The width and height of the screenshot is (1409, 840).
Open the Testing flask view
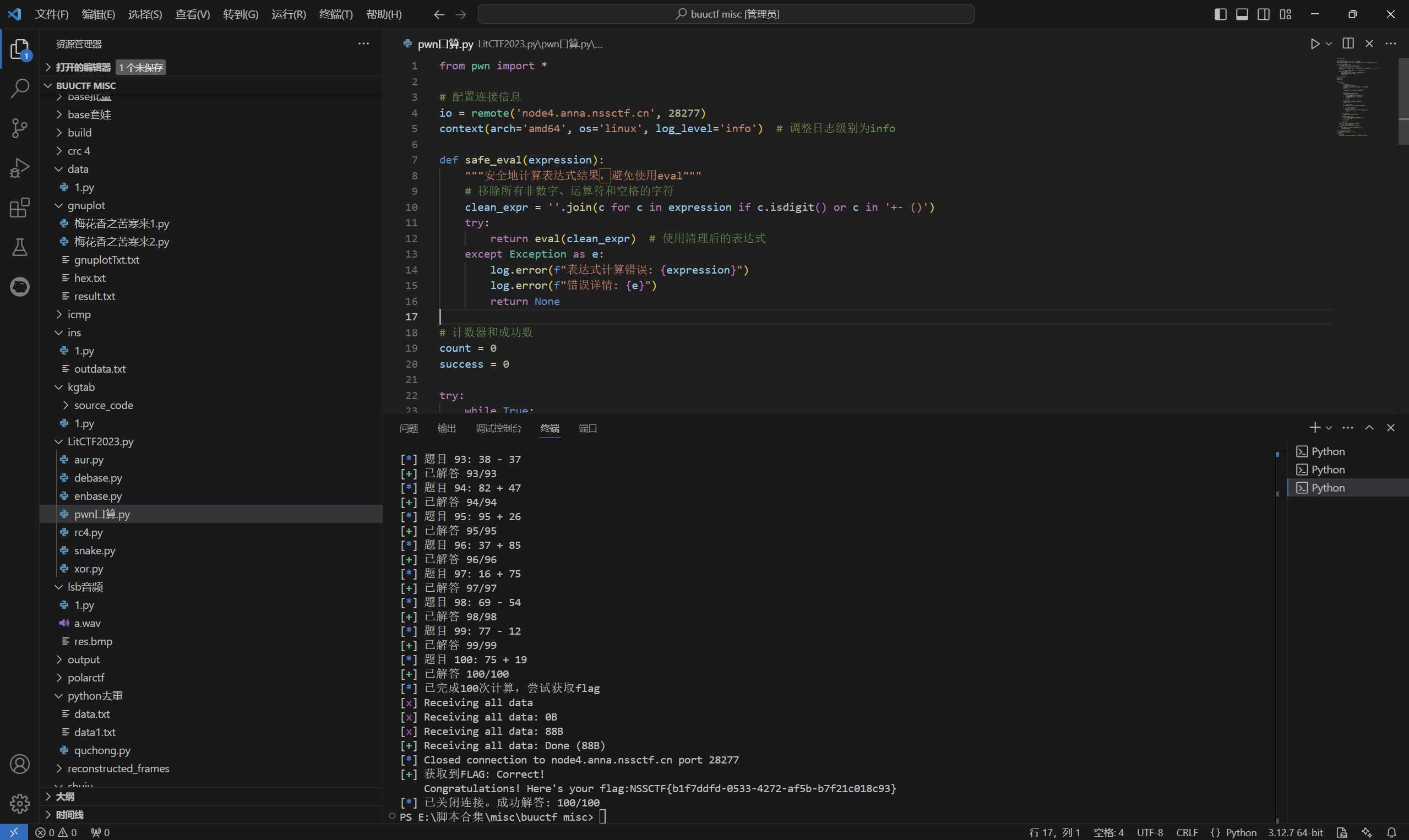20,247
